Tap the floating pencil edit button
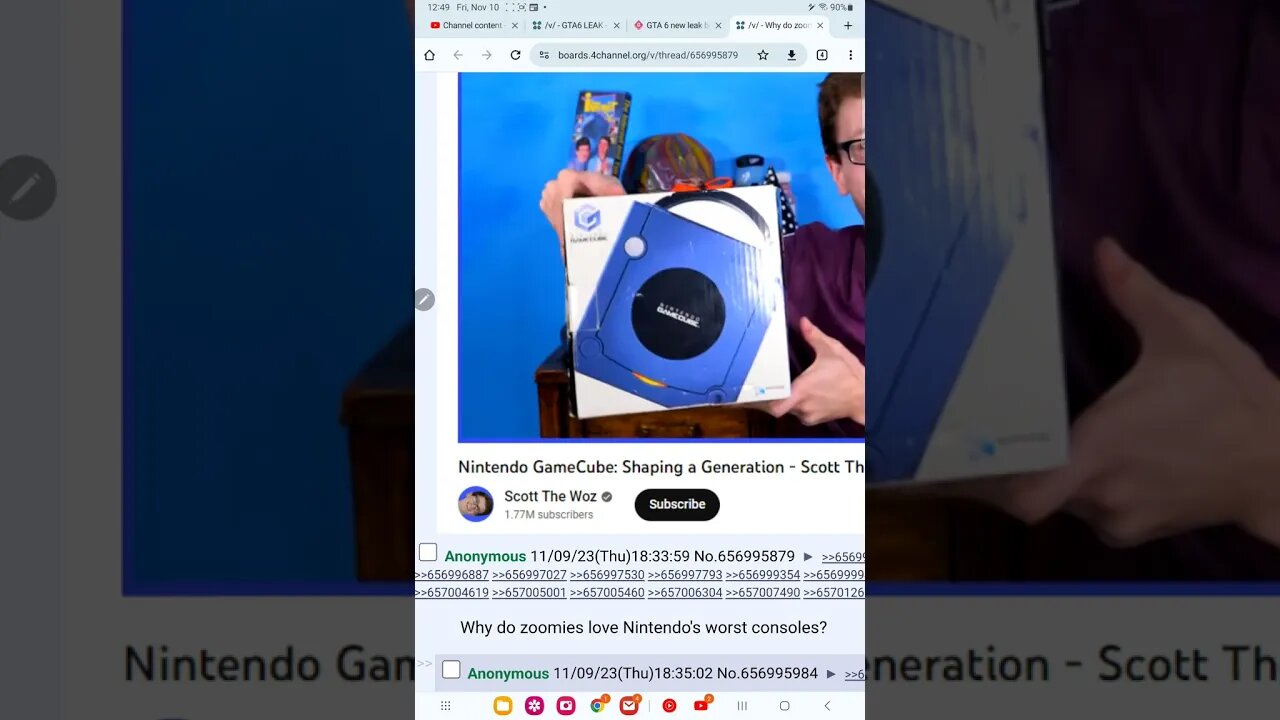Viewport: 1280px width, 720px height. point(424,299)
